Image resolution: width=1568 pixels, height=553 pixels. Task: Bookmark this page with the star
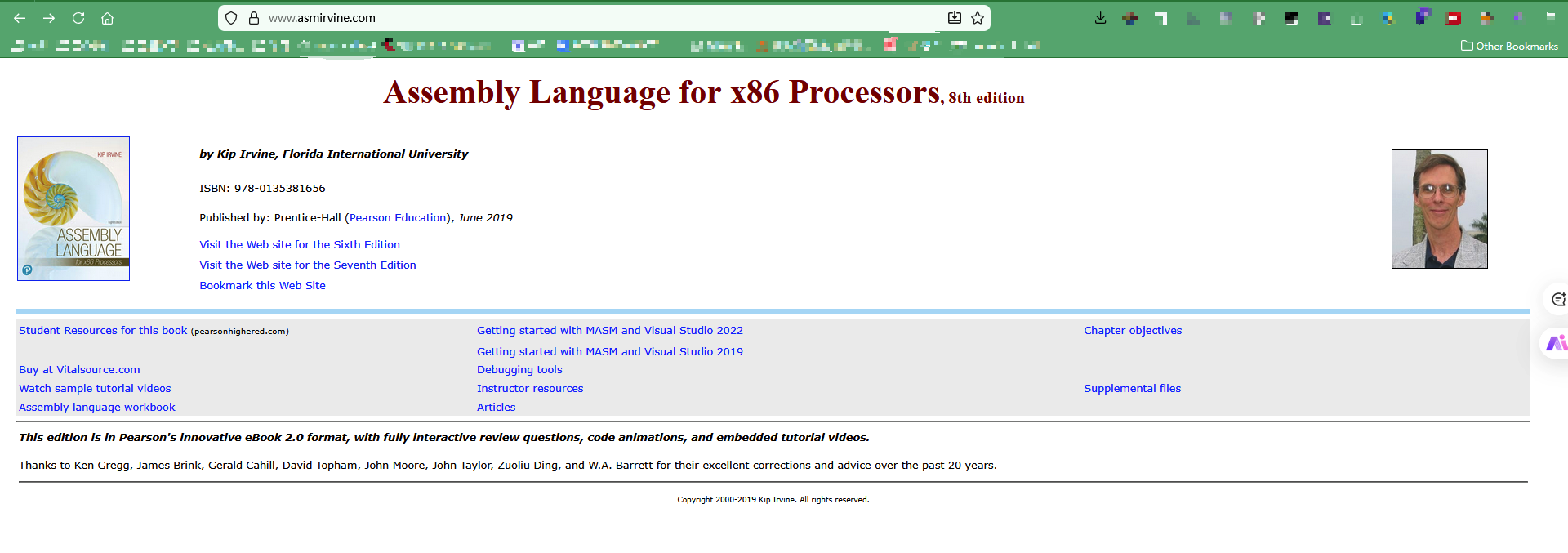(x=978, y=18)
